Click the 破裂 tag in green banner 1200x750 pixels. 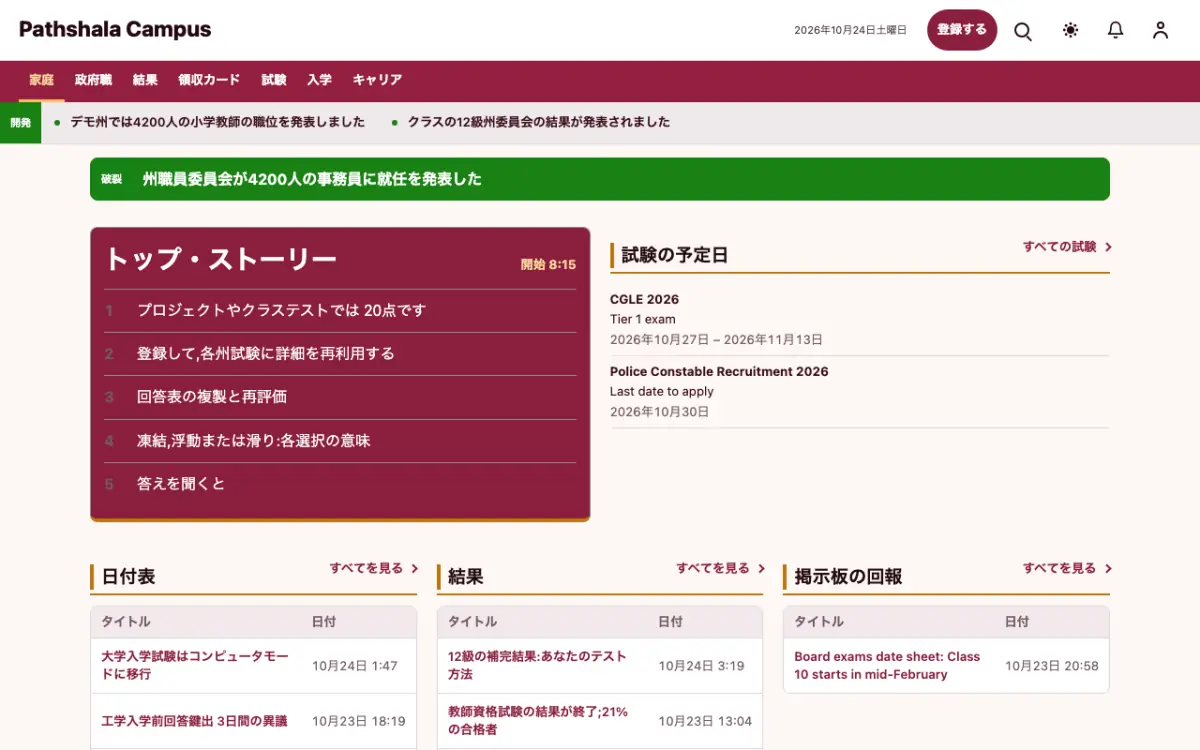point(111,179)
